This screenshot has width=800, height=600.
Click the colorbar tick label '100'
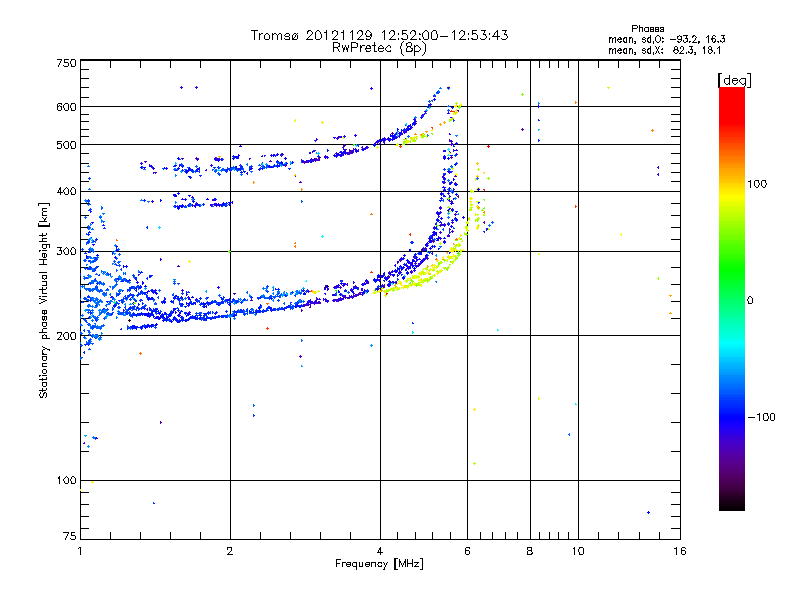(x=757, y=184)
